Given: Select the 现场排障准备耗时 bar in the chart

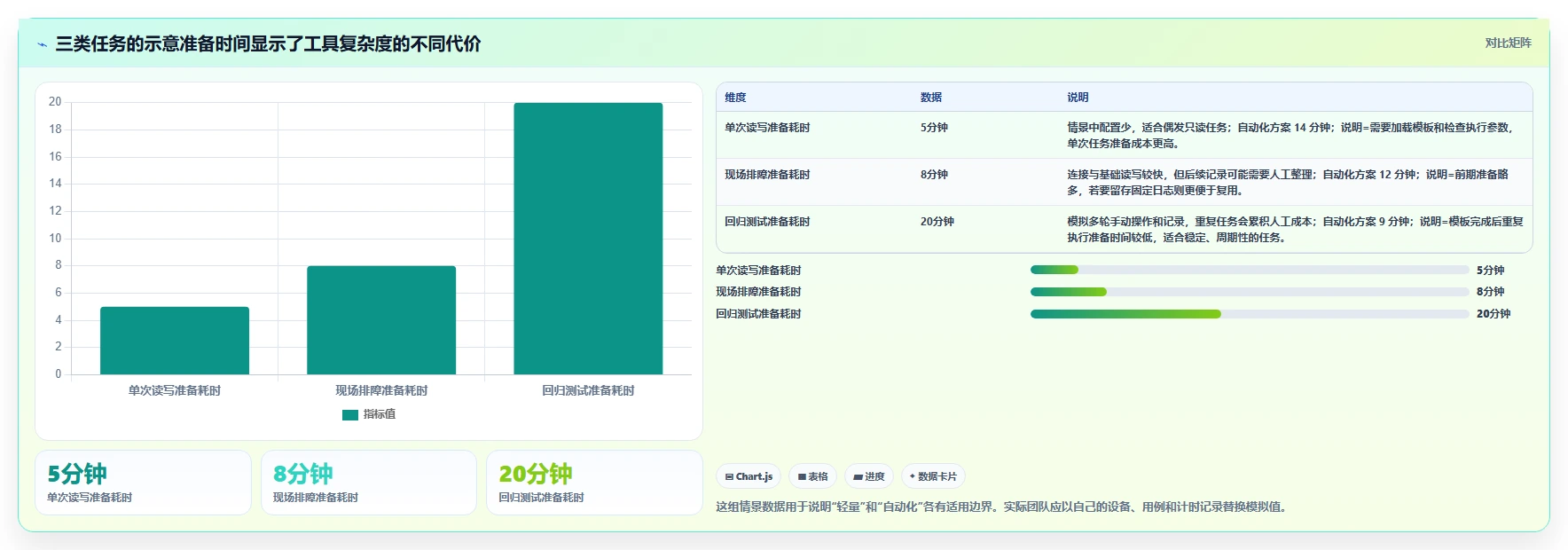Looking at the screenshot, I should coord(381,320).
